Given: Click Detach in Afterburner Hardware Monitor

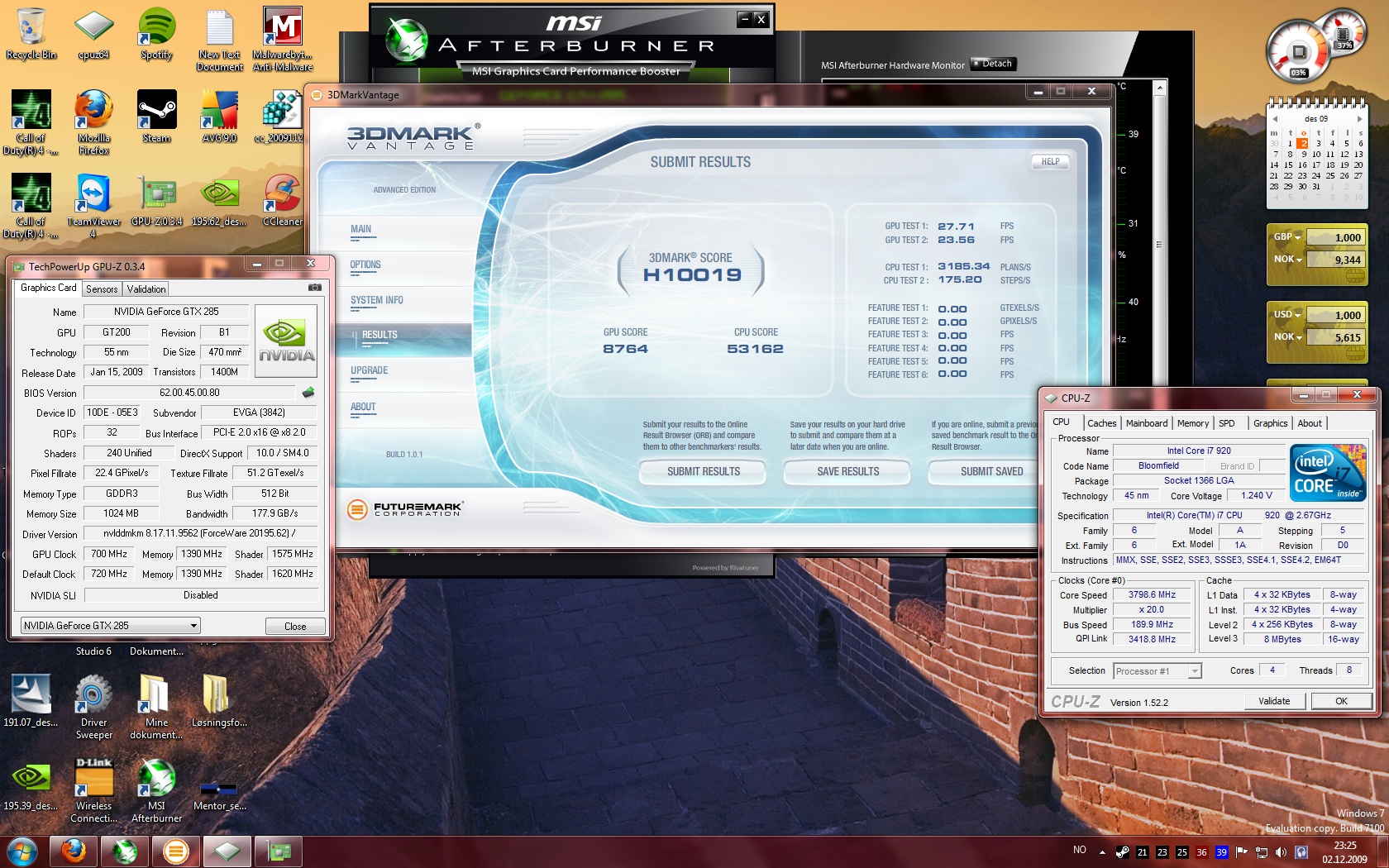Looking at the screenshot, I should 993,64.
